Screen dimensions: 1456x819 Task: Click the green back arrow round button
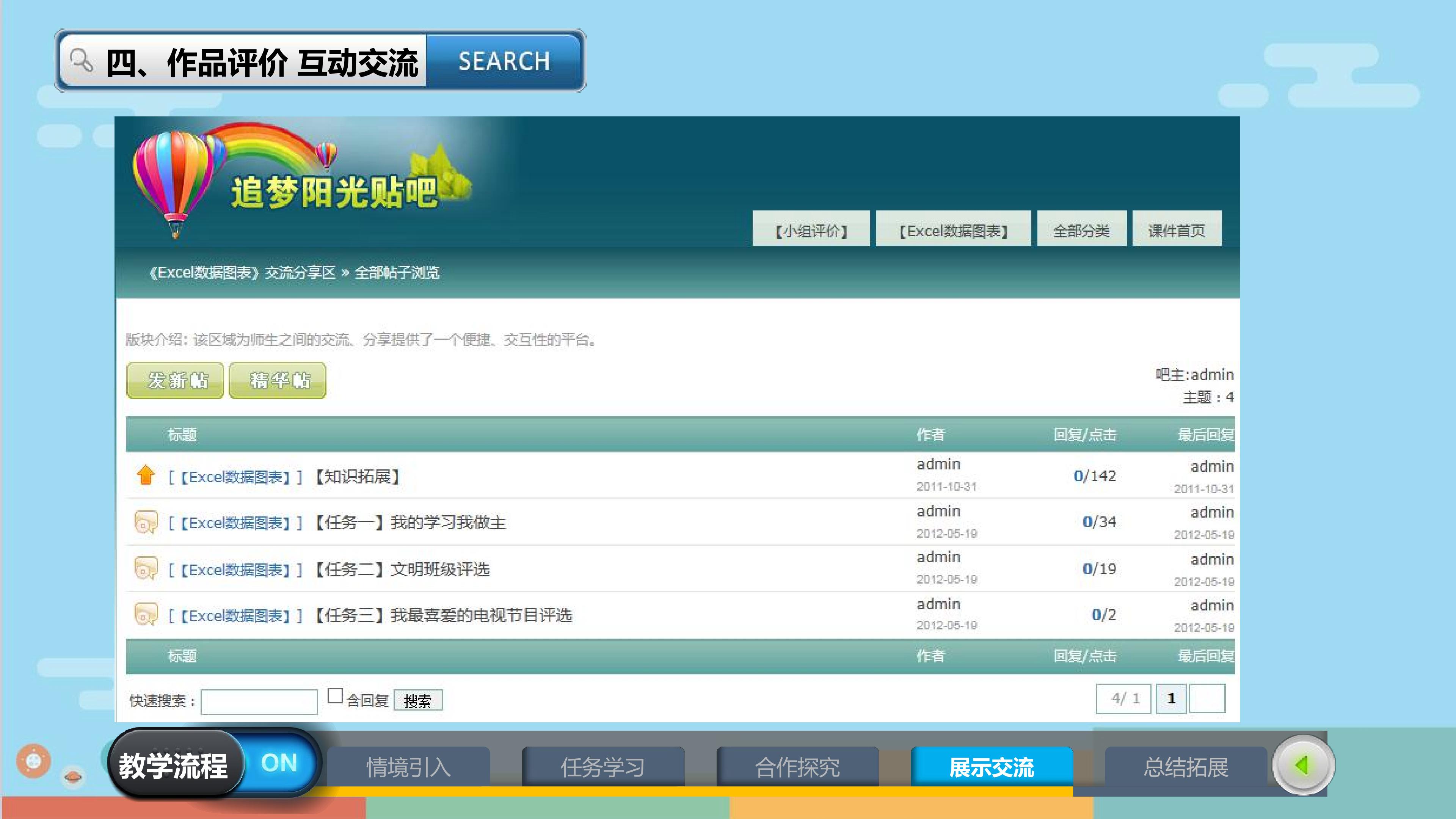1304,765
